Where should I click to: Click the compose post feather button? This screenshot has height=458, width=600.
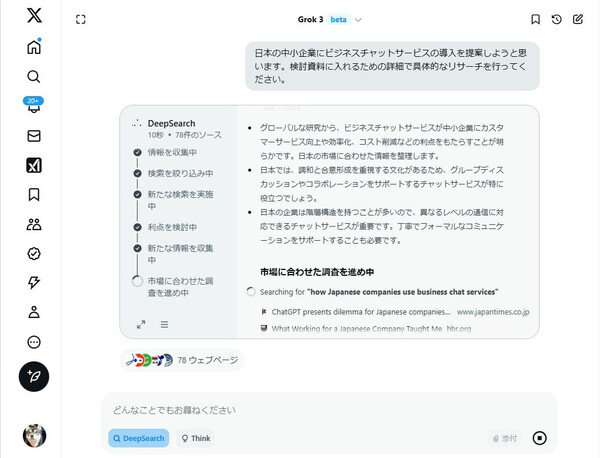(x=34, y=377)
